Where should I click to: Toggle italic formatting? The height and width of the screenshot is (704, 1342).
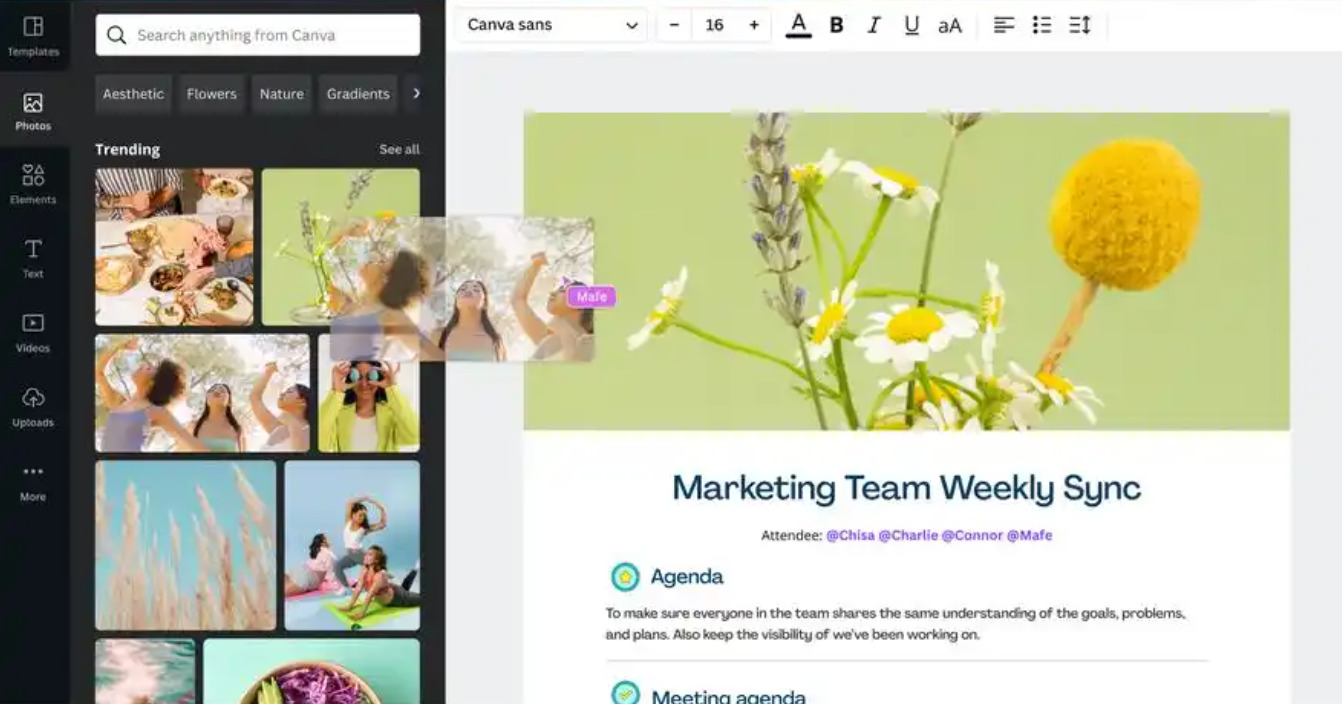point(874,25)
